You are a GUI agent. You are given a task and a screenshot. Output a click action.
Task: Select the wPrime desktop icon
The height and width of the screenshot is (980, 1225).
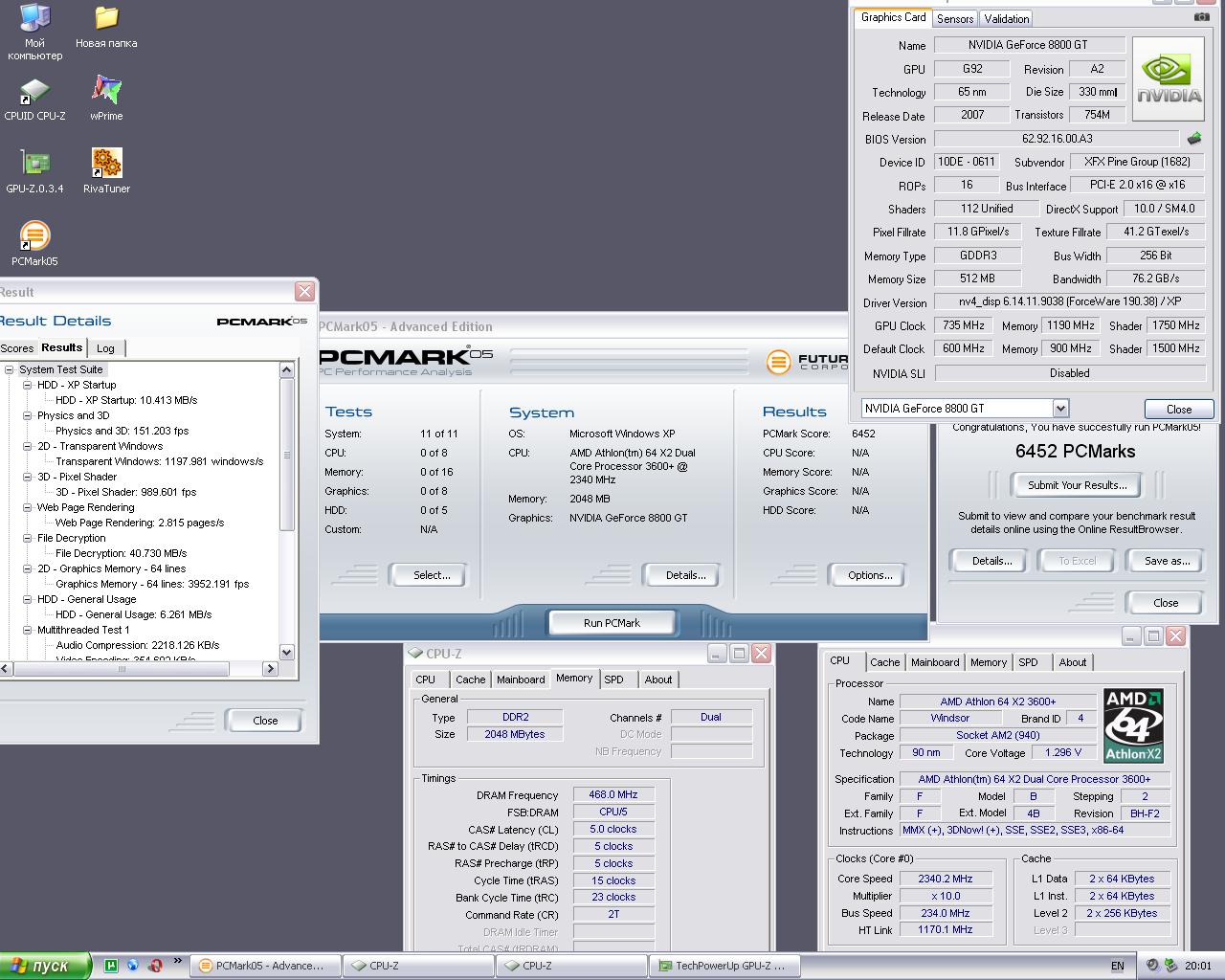coord(106,99)
